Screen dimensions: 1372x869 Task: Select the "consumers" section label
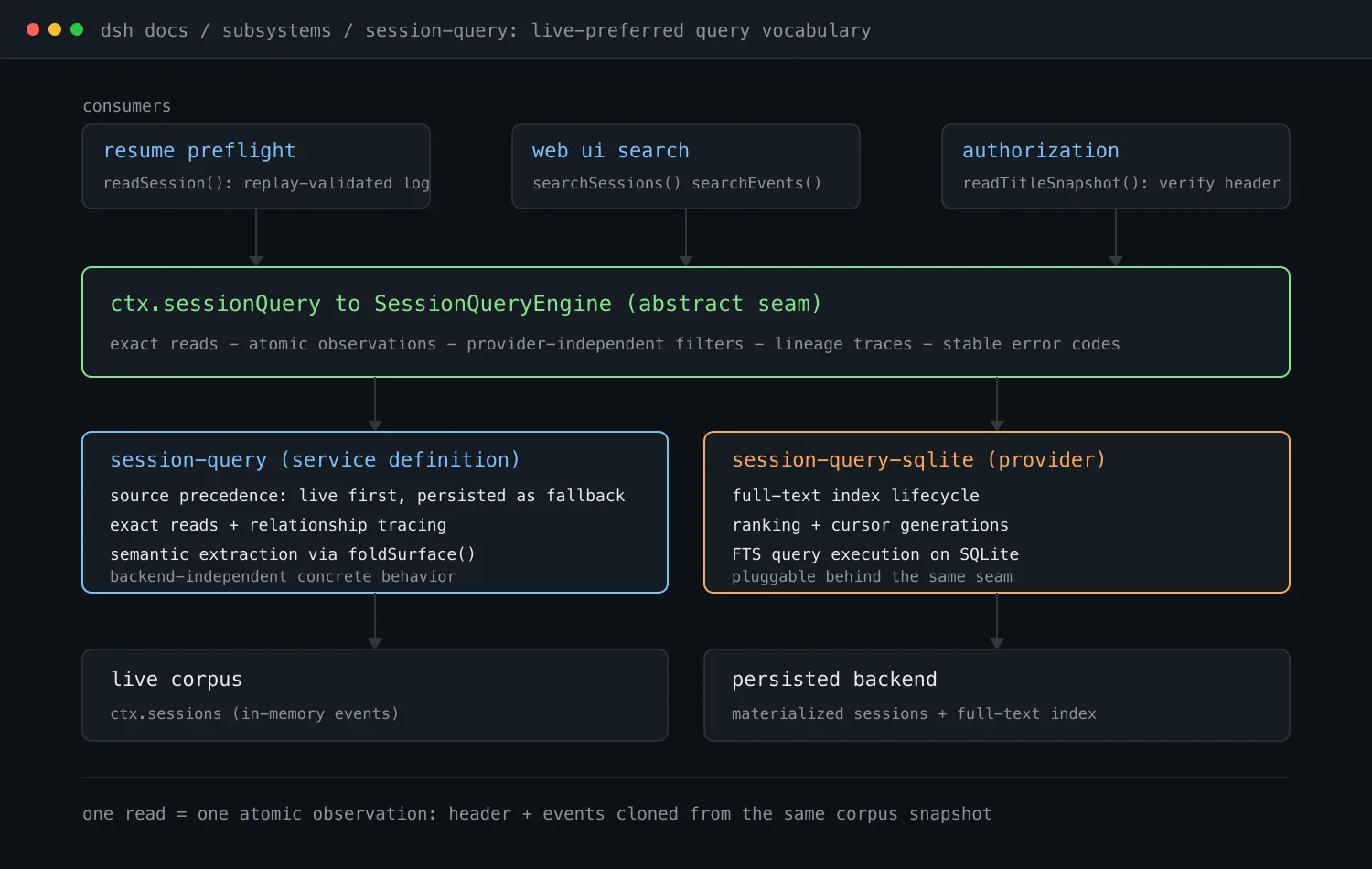pyautogui.click(x=127, y=106)
